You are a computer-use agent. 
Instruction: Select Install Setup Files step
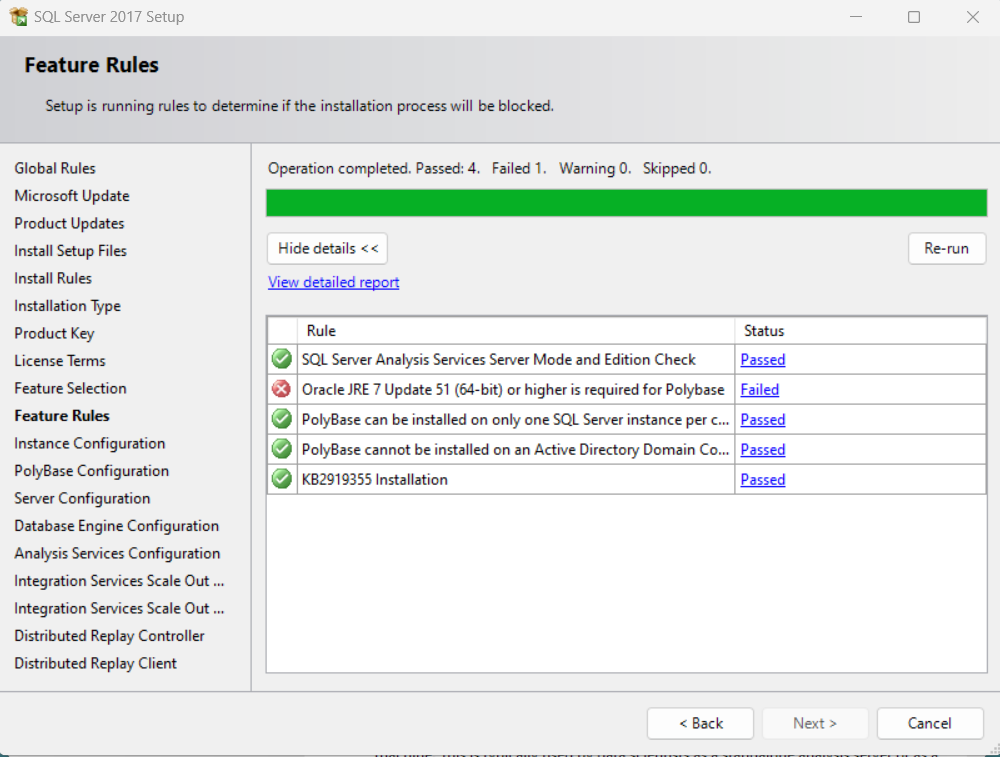[71, 251]
